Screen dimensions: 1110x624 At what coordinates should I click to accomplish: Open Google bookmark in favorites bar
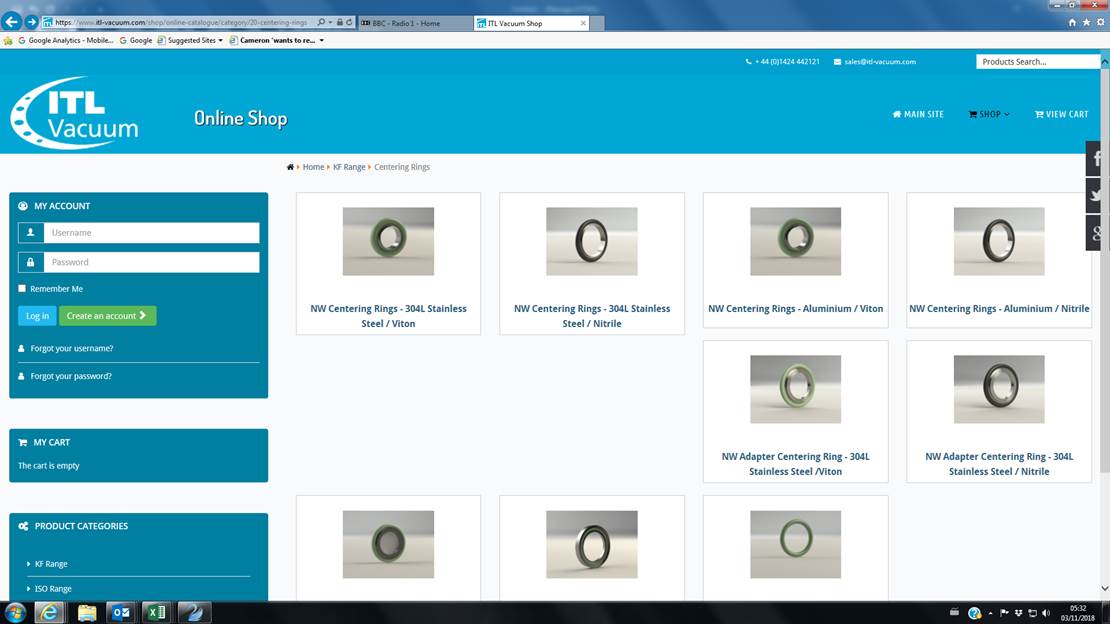coord(136,40)
